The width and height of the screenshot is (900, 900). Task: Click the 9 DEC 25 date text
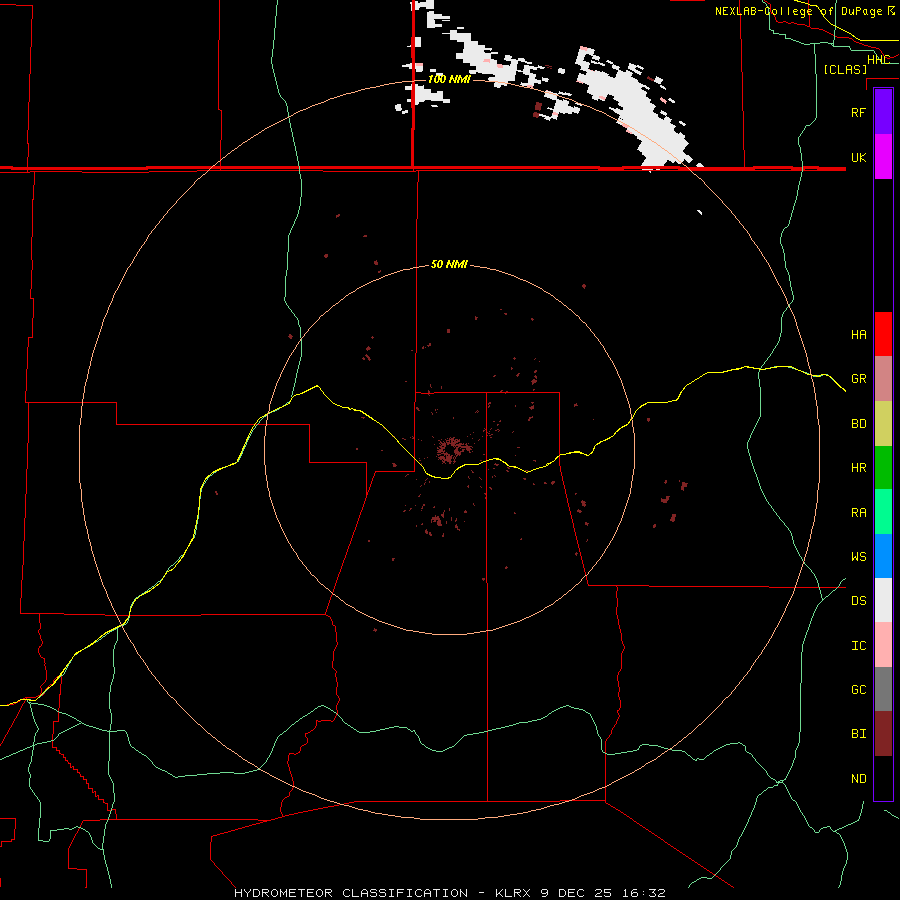pos(577,893)
